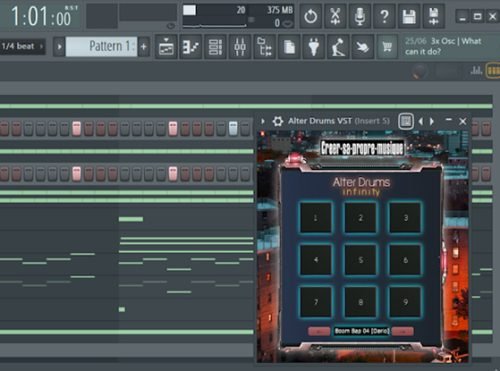Image resolution: width=500 pixels, height=371 pixels.
Task: Open the Piano roll icon
Action: click(x=191, y=47)
